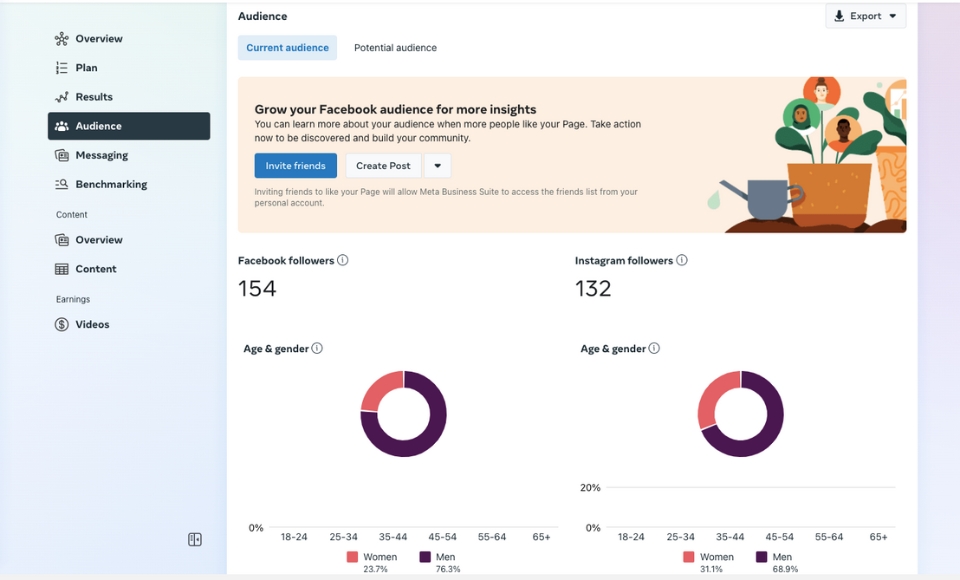View the Facebook Age & gender donut chart

click(x=403, y=413)
